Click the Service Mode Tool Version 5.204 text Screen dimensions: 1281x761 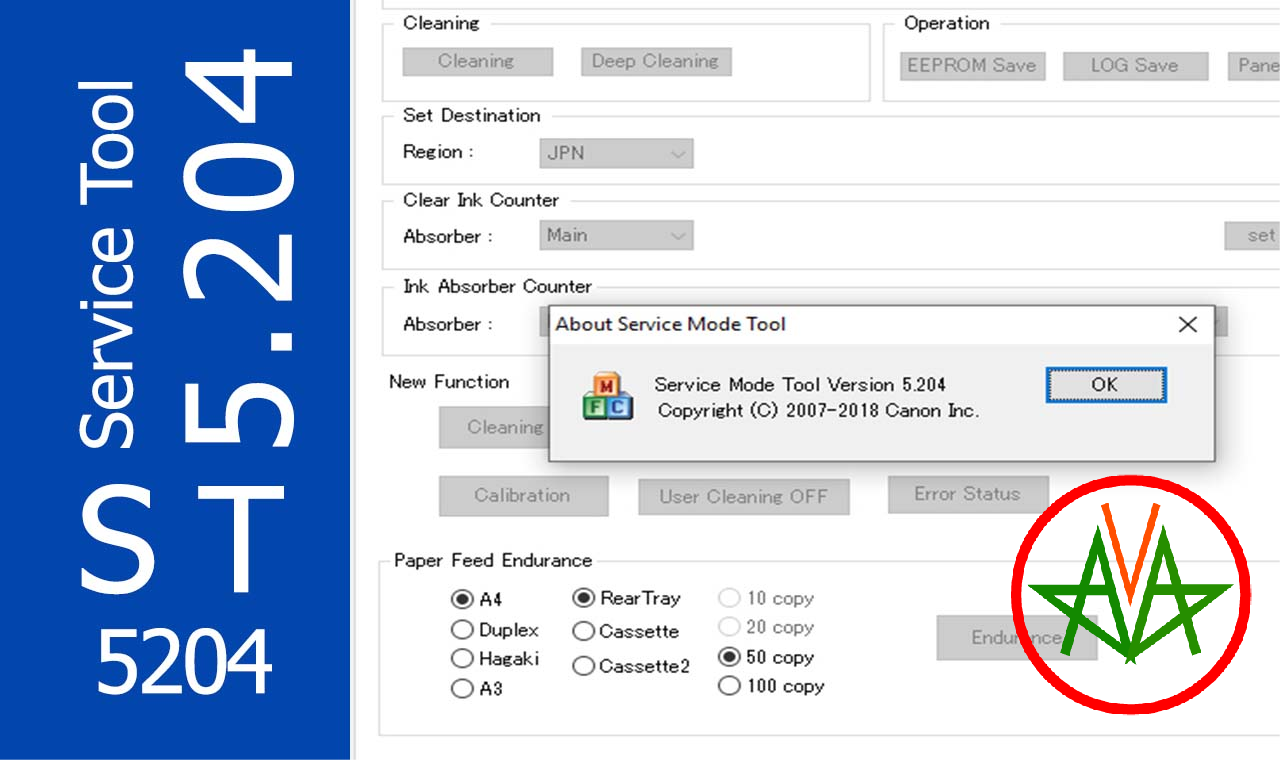tap(800, 385)
